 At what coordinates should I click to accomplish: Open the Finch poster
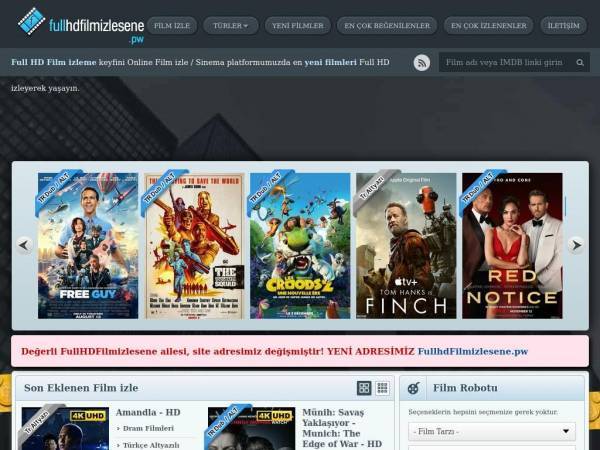406,246
